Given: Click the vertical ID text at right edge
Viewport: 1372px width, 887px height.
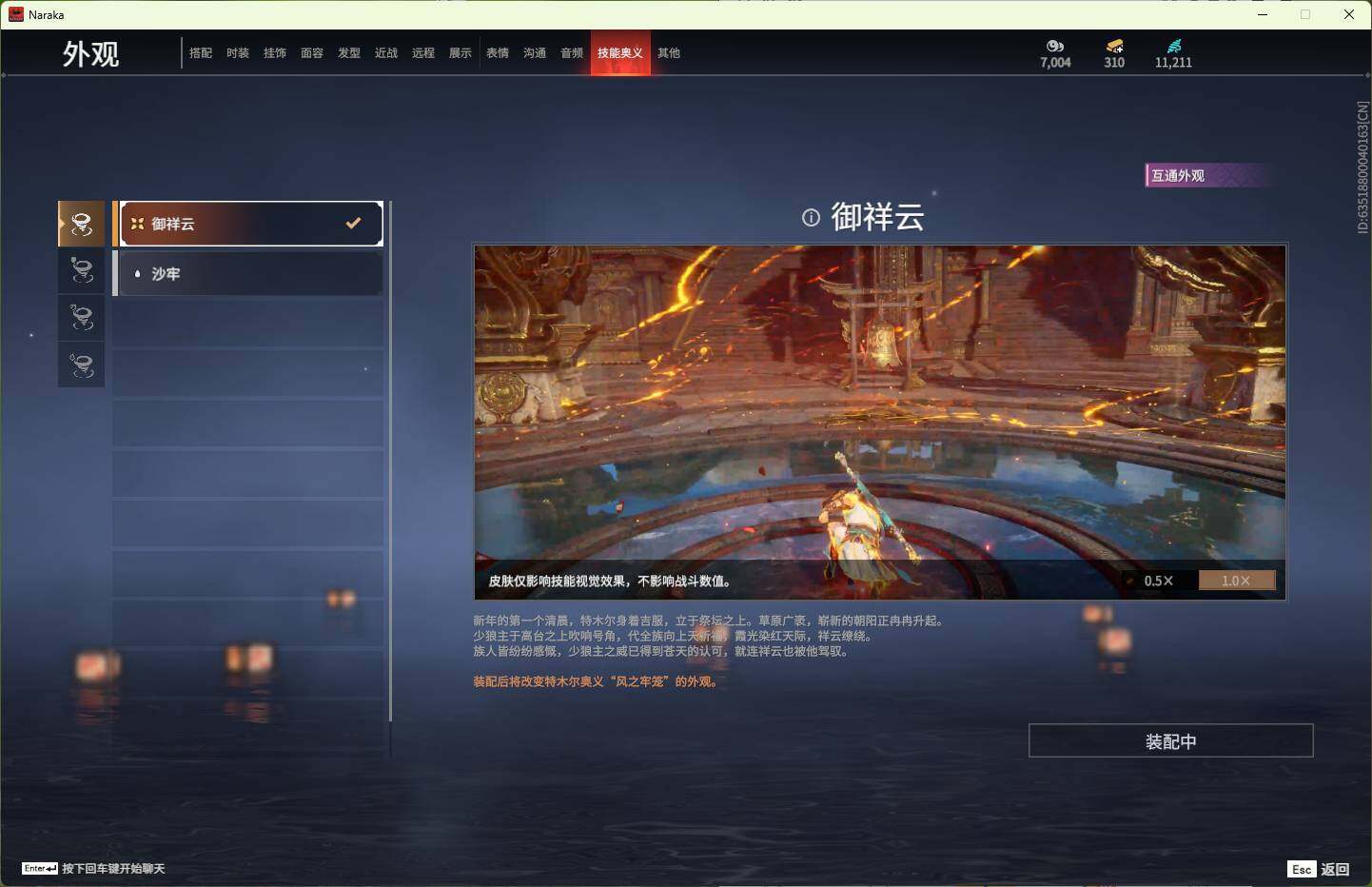Looking at the screenshot, I should [1362, 168].
